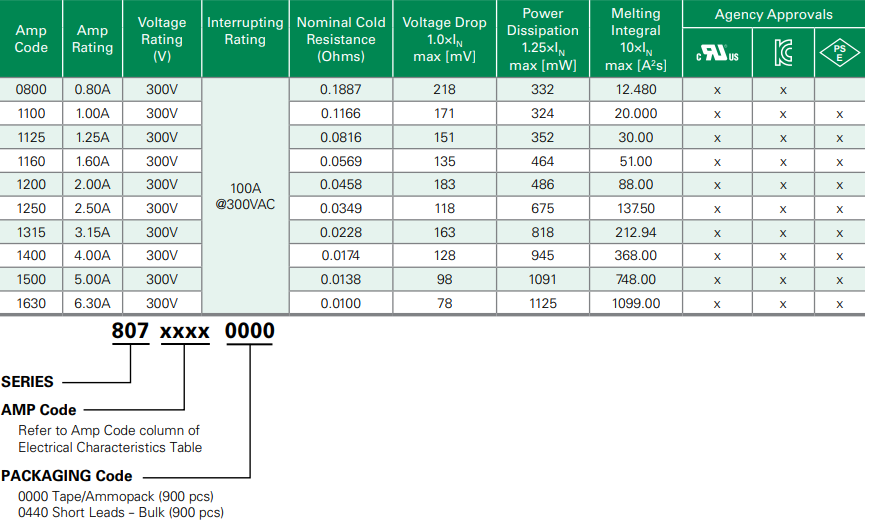Select the Amp Code column header
Screen dimensions: 870x531
coord(32,40)
